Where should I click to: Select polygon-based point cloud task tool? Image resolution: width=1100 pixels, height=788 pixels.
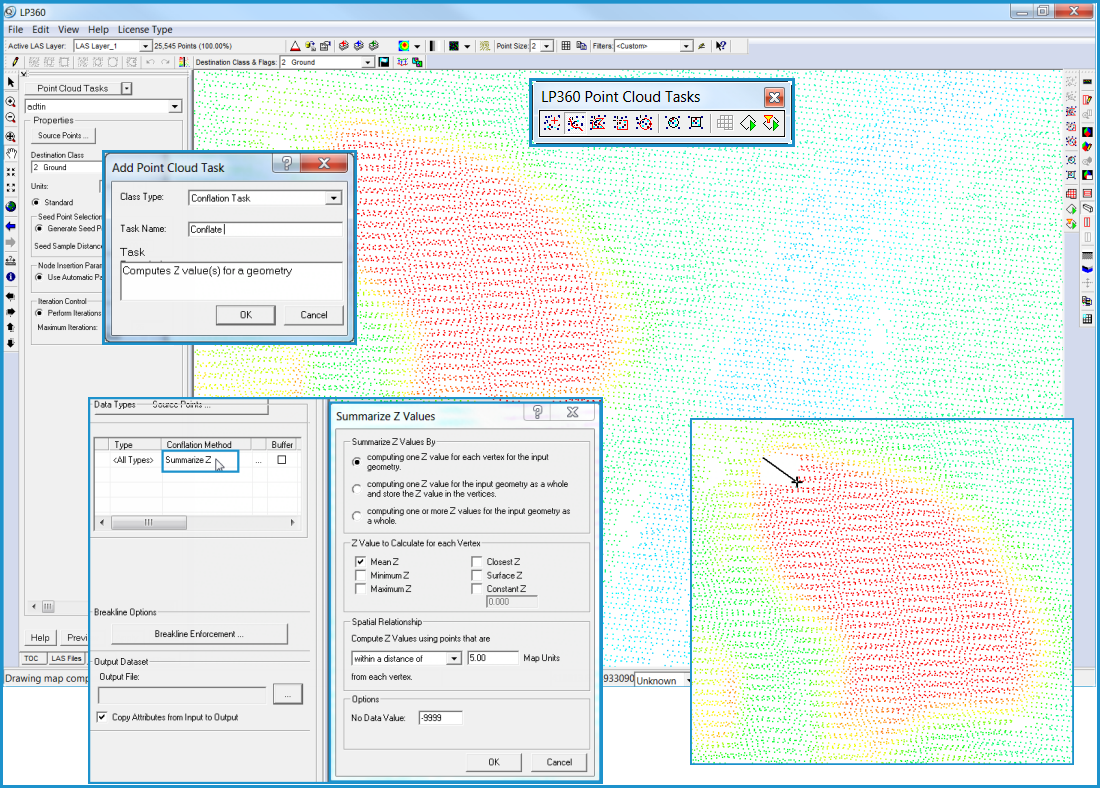[598, 123]
